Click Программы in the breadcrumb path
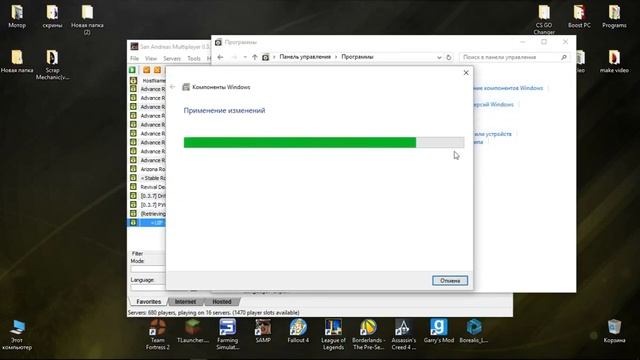This screenshot has height=360, width=640. (357, 57)
